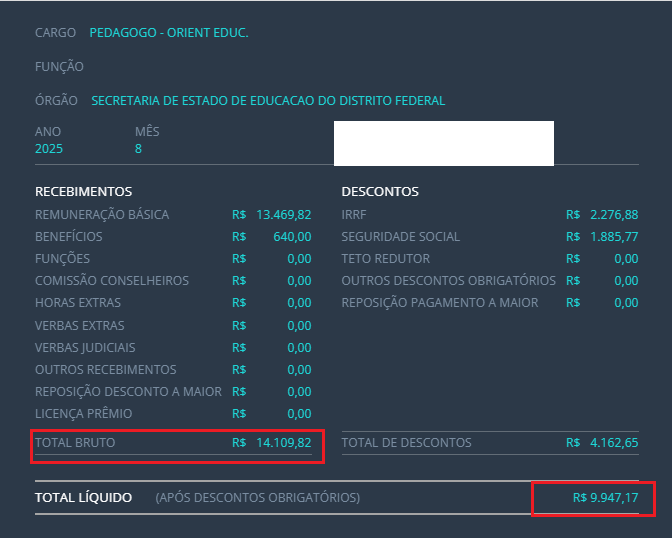The image size is (672, 539).
Task: Select the FUNÇÃO field label
Action: pos(60,67)
